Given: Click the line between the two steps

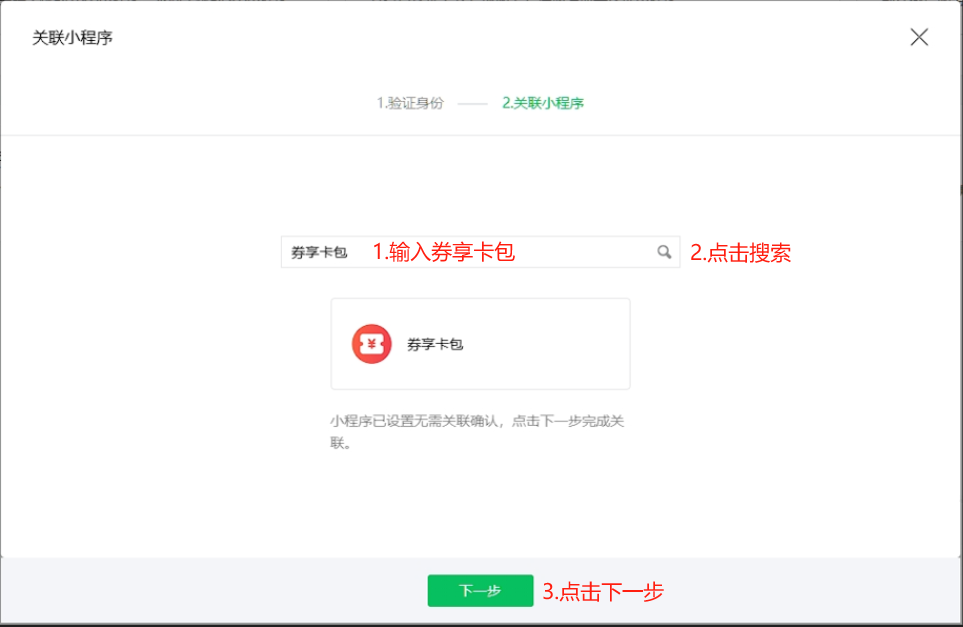Looking at the screenshot, I should [x=473, y=103].
